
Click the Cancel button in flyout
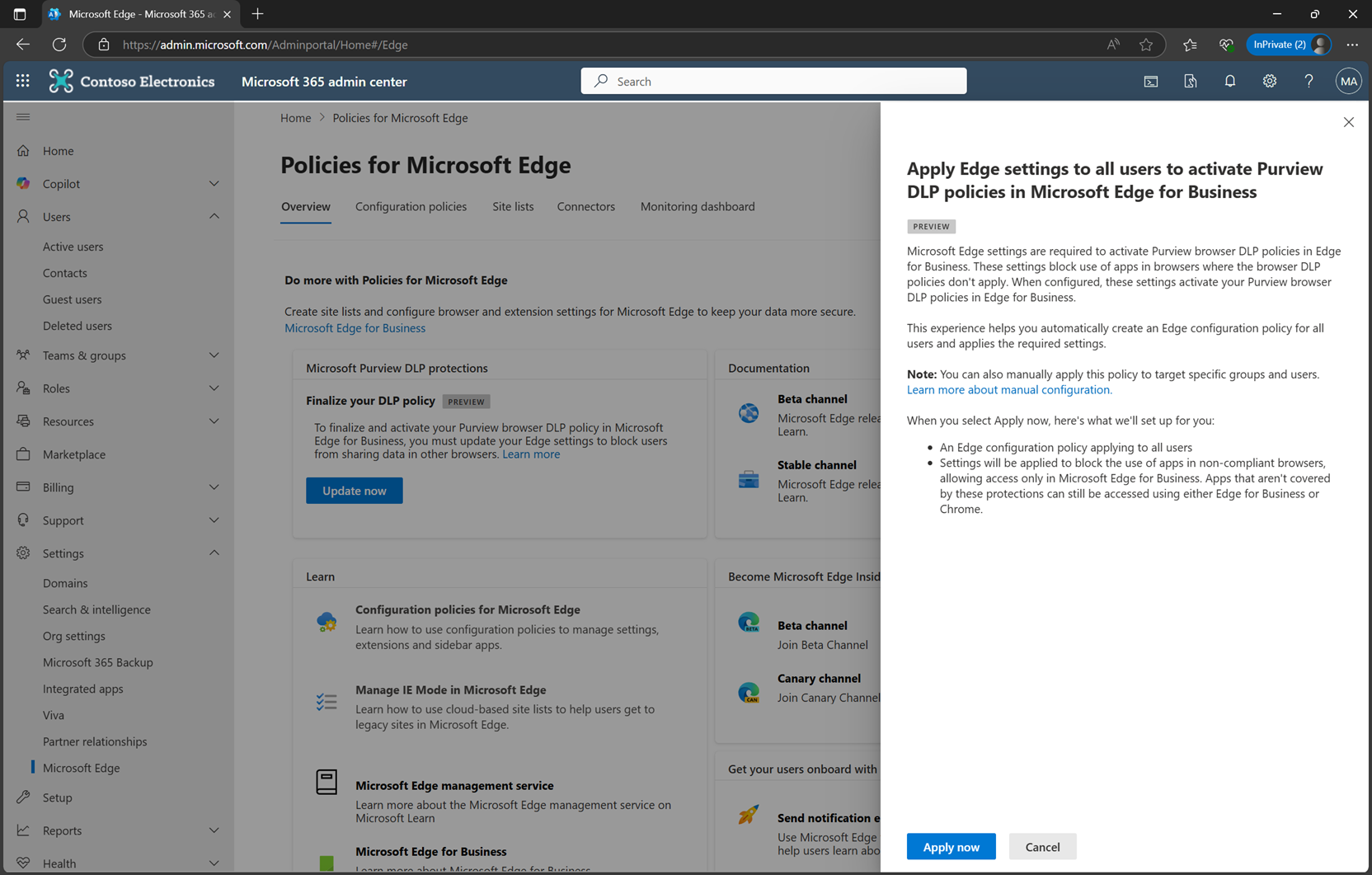point(1042,847)
